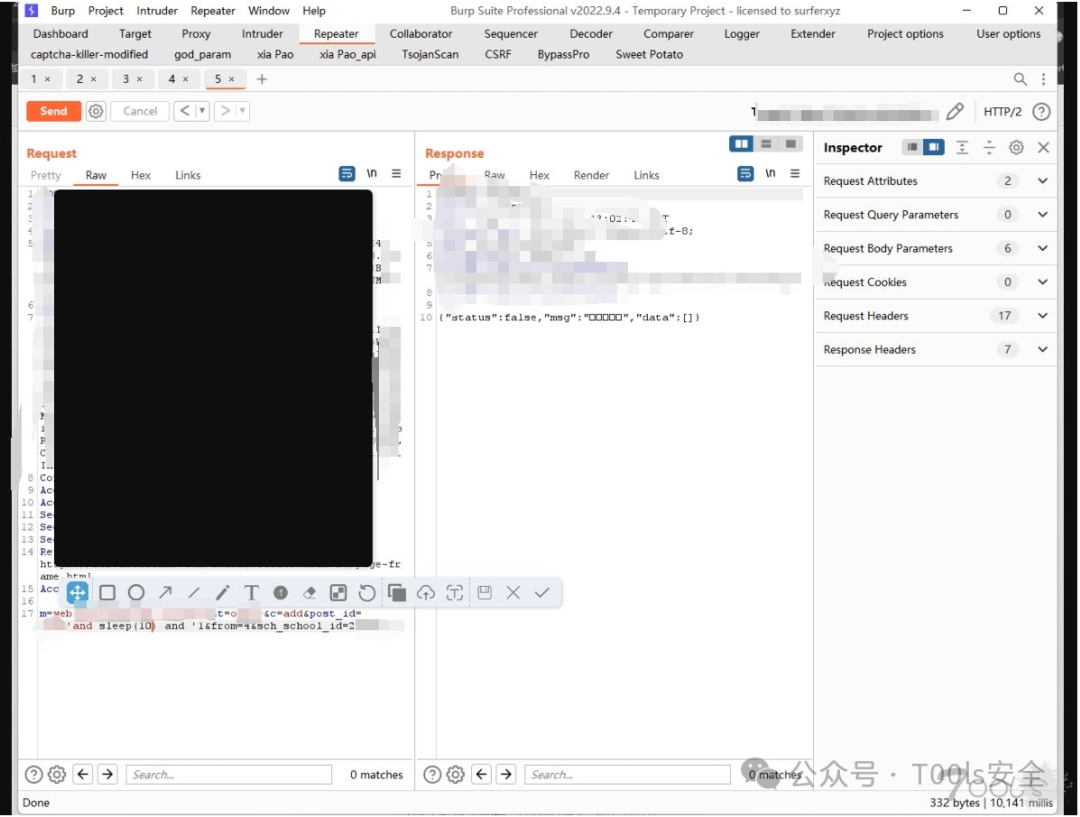The image size is (1080, 817).
Task: Select Request Pretty view tab
Action: [45, 176]
